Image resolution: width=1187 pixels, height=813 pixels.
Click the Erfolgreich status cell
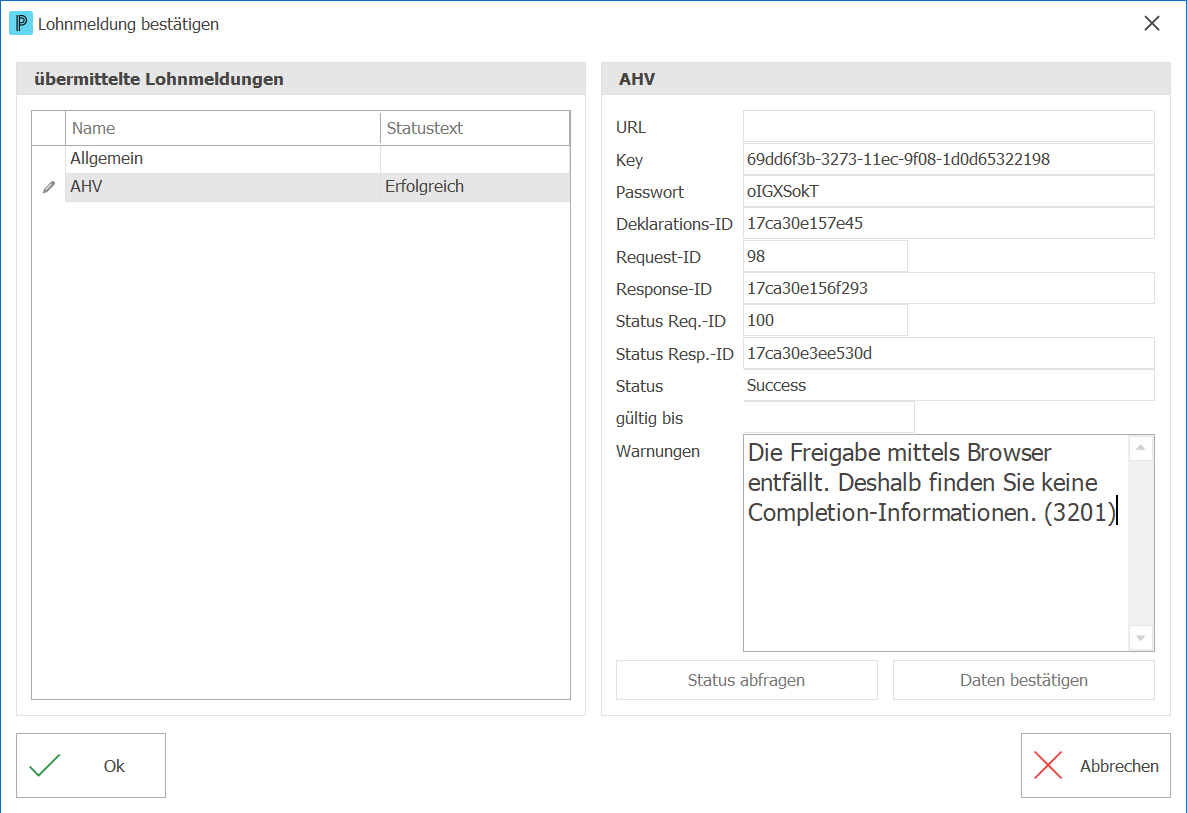pyautogui.click(x=475, y=187)
